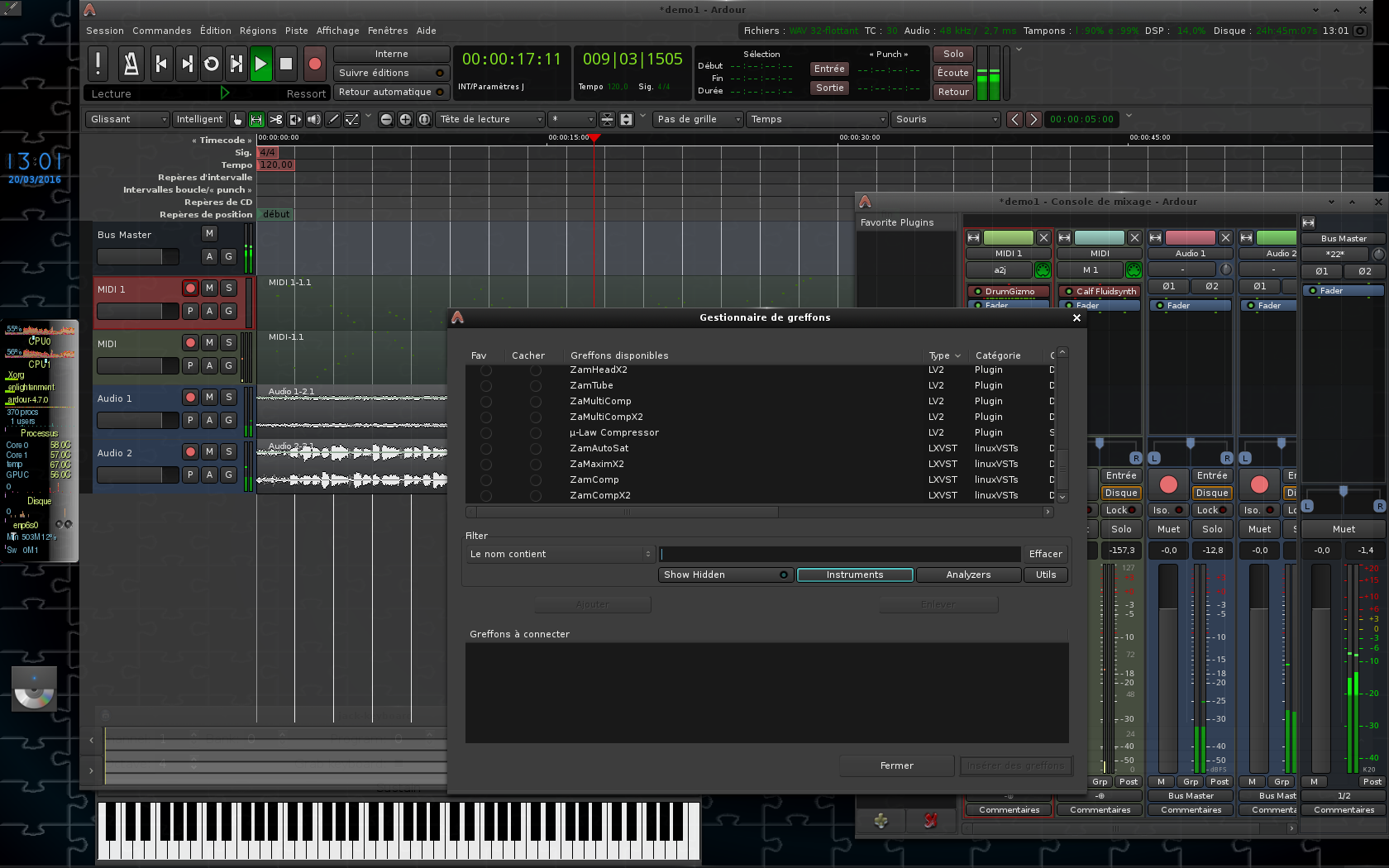Screen dimensions: 1389x868
Task: Mute the Audio 1 track
Action: click(x=210, y=398)
